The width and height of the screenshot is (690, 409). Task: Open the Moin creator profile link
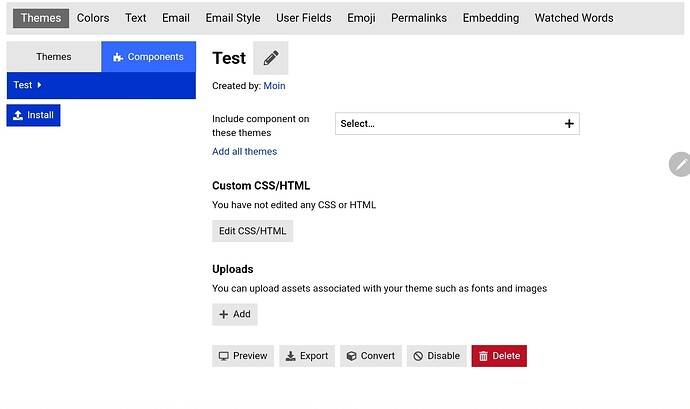(274, 86)
